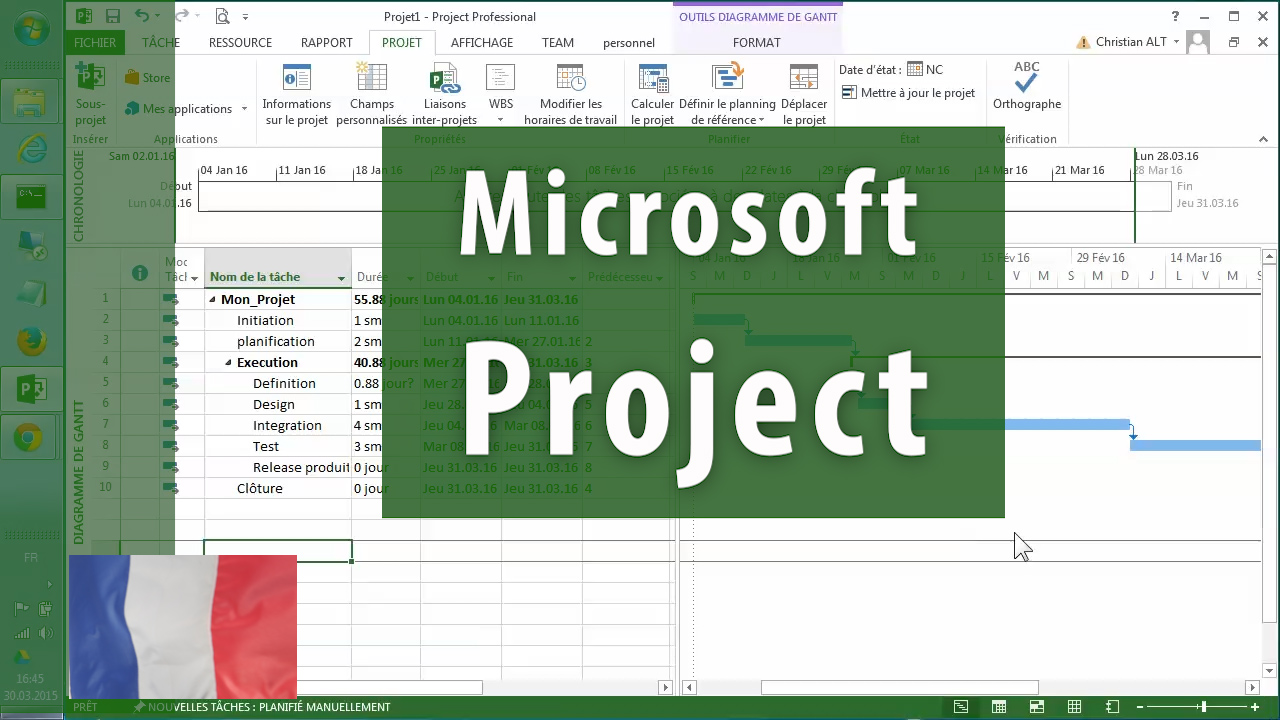
Task: Click the vertical scrollbar down arrow
Action: point(1270,670)
